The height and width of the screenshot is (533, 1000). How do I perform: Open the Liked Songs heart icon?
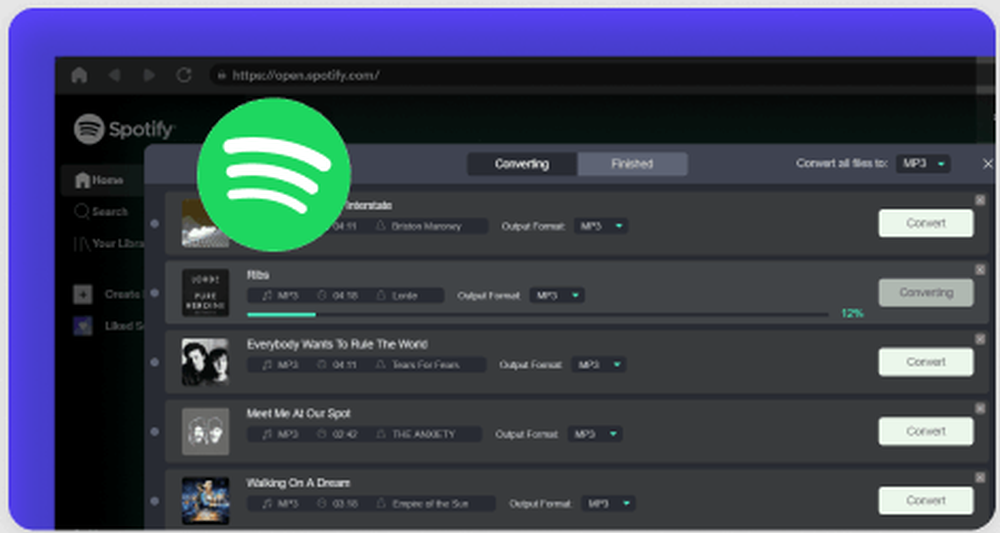[x=82, y=326]
